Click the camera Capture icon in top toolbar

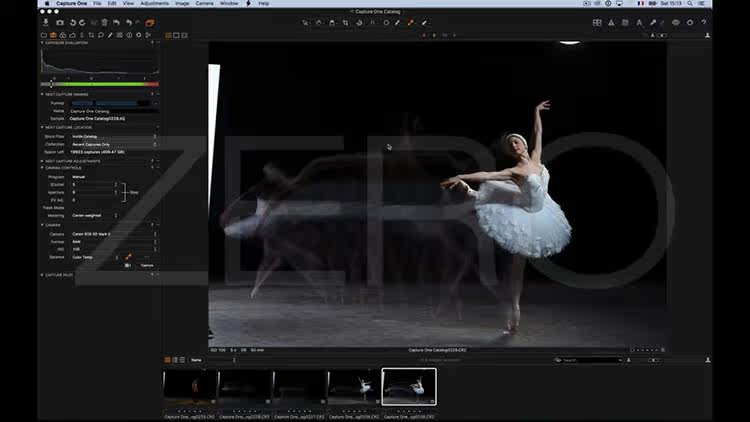coord(60,22)
